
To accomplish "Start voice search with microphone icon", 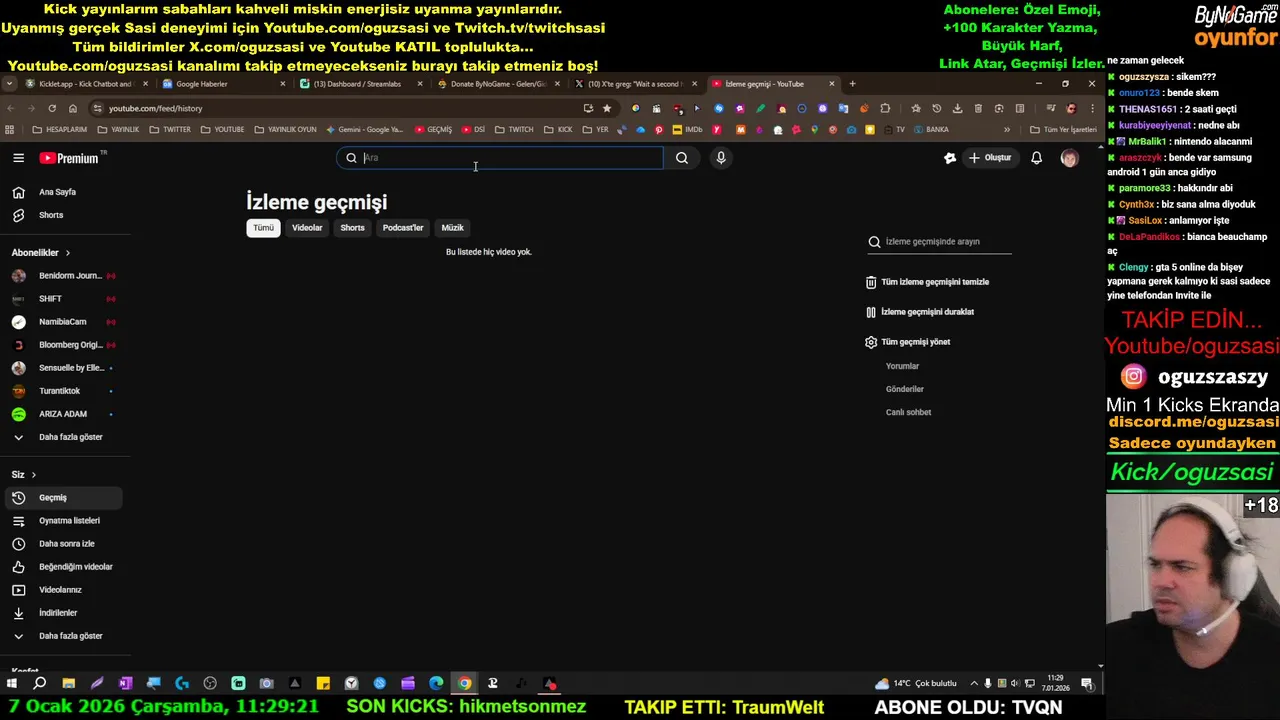I will [x=720, y=158].
